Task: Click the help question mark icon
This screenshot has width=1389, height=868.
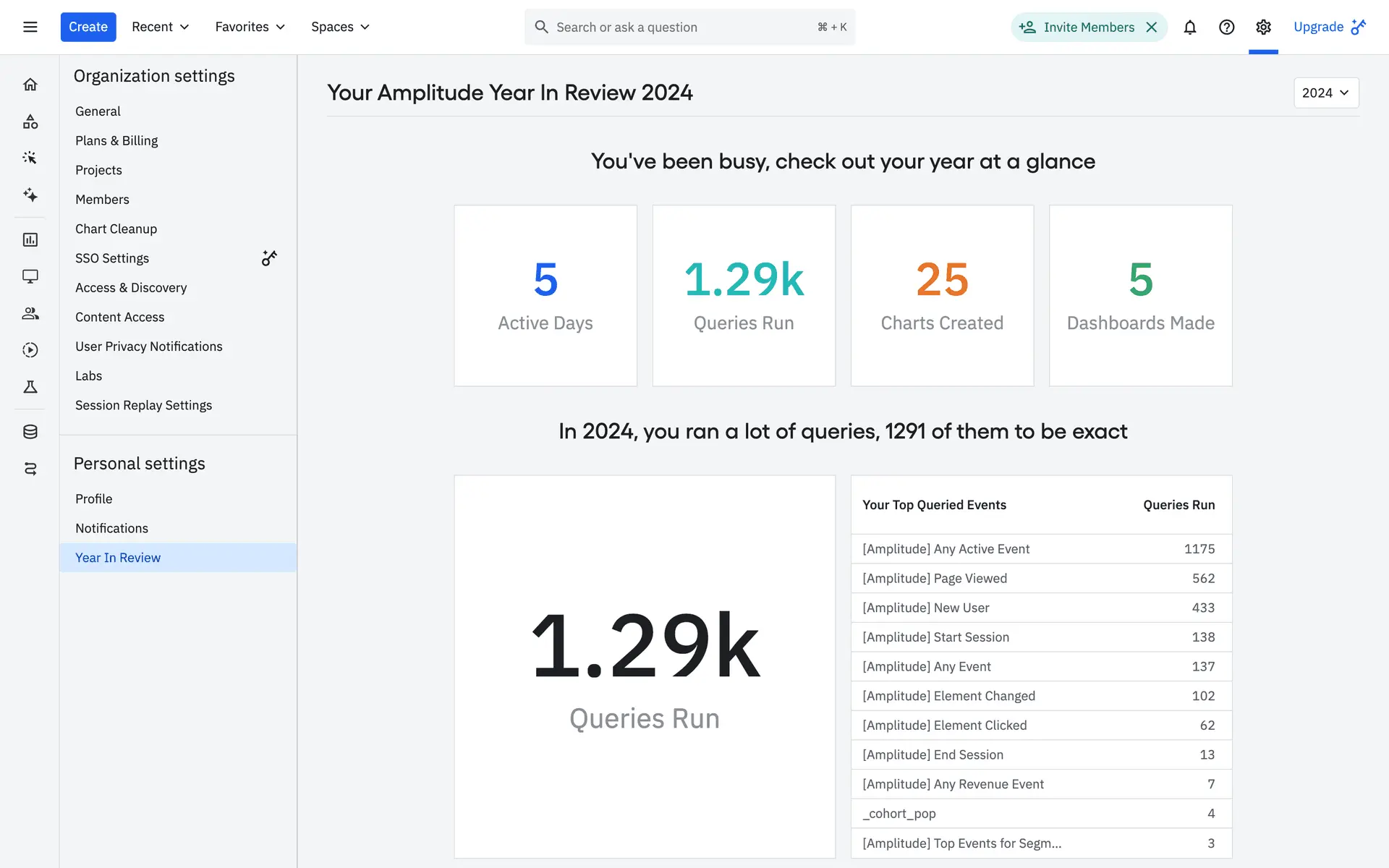Action: (1226, 27)
